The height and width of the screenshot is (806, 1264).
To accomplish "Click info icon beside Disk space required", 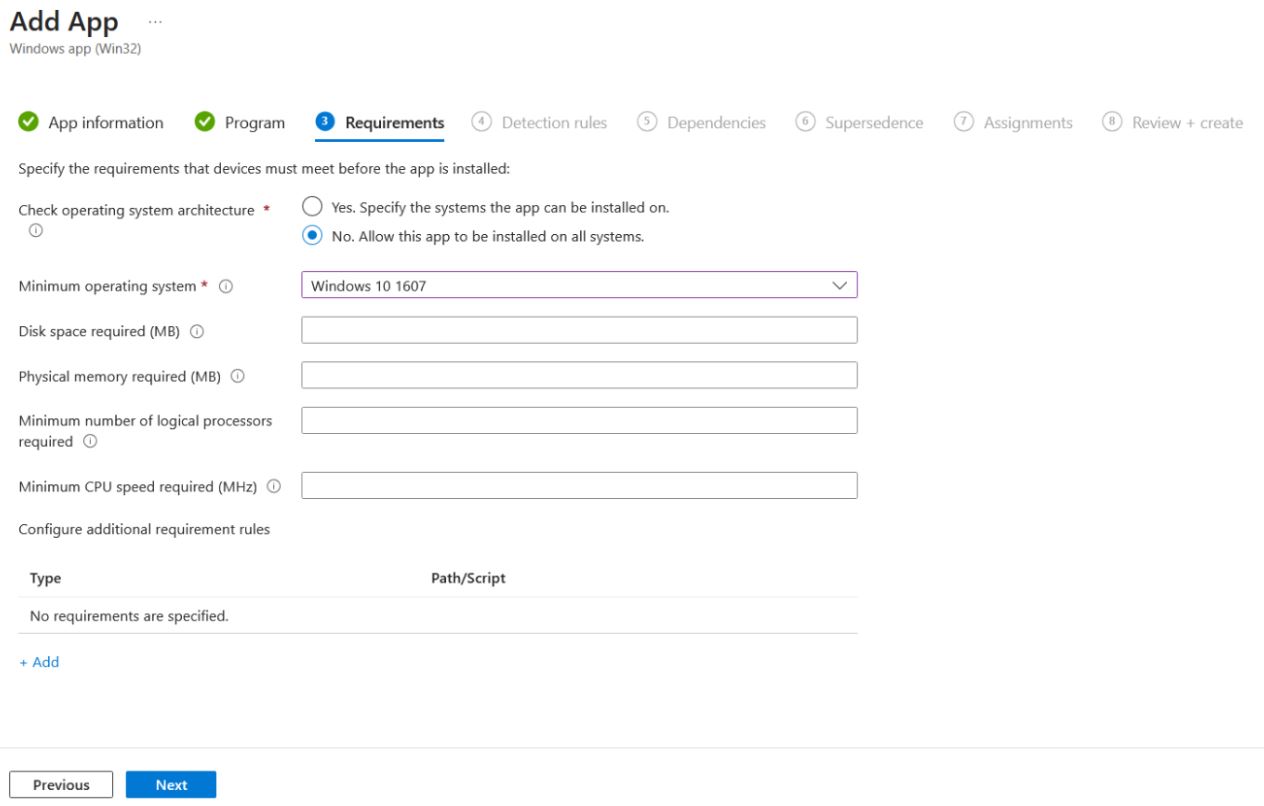I will (197, 332).
